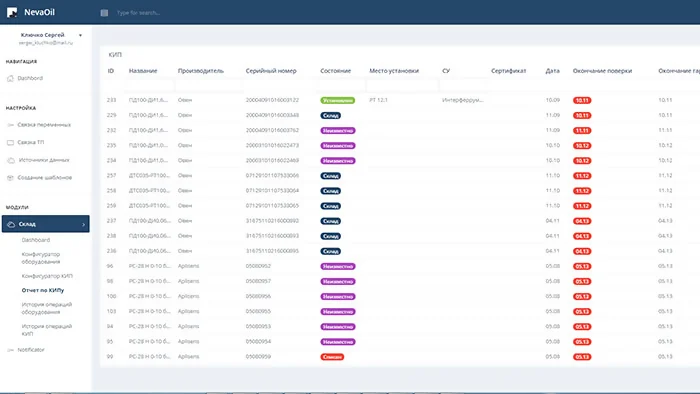Click red Списан status badge in row 99
Screen dimensions: 700x394
tap(332, 357)
